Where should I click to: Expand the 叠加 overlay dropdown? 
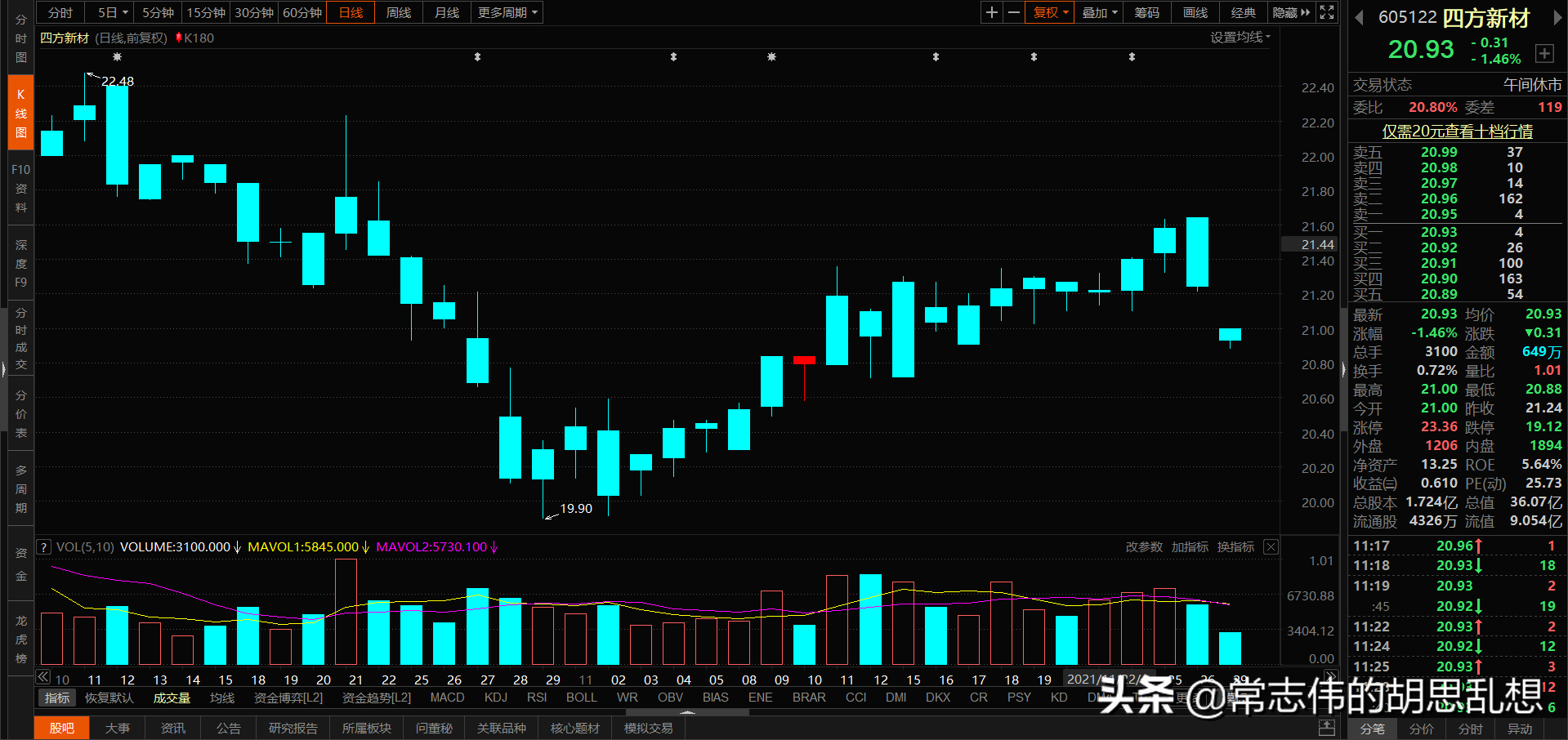1098,12
